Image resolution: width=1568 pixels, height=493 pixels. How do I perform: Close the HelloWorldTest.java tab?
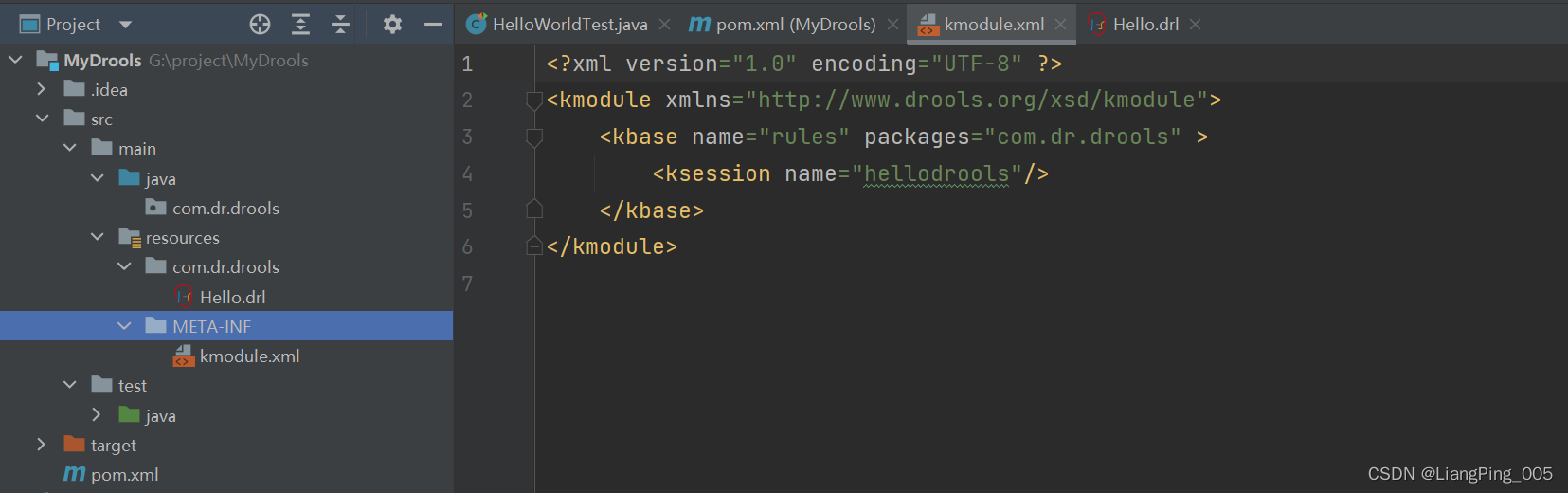665,25
